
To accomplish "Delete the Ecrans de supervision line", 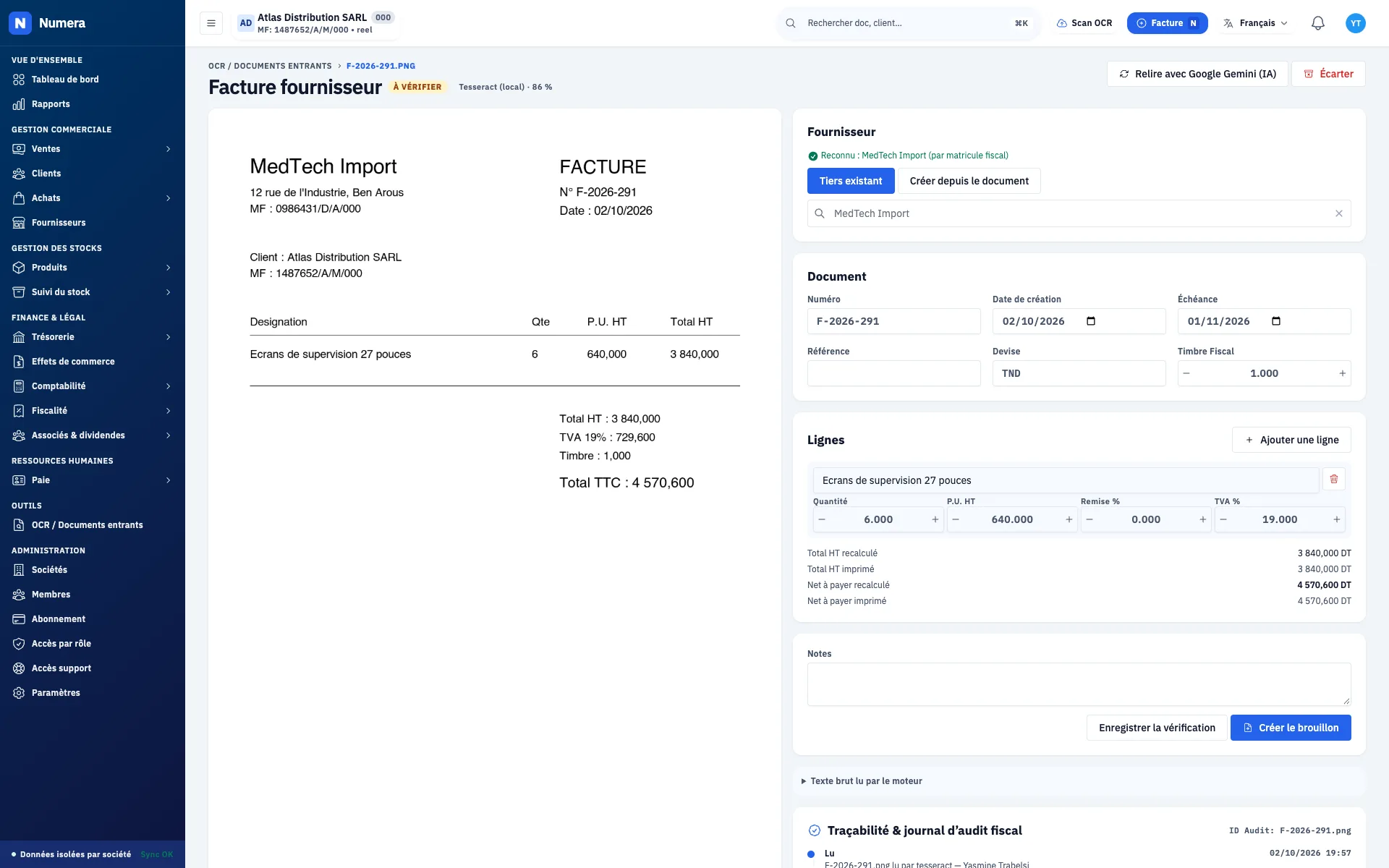I will (x=1333, y=479).
